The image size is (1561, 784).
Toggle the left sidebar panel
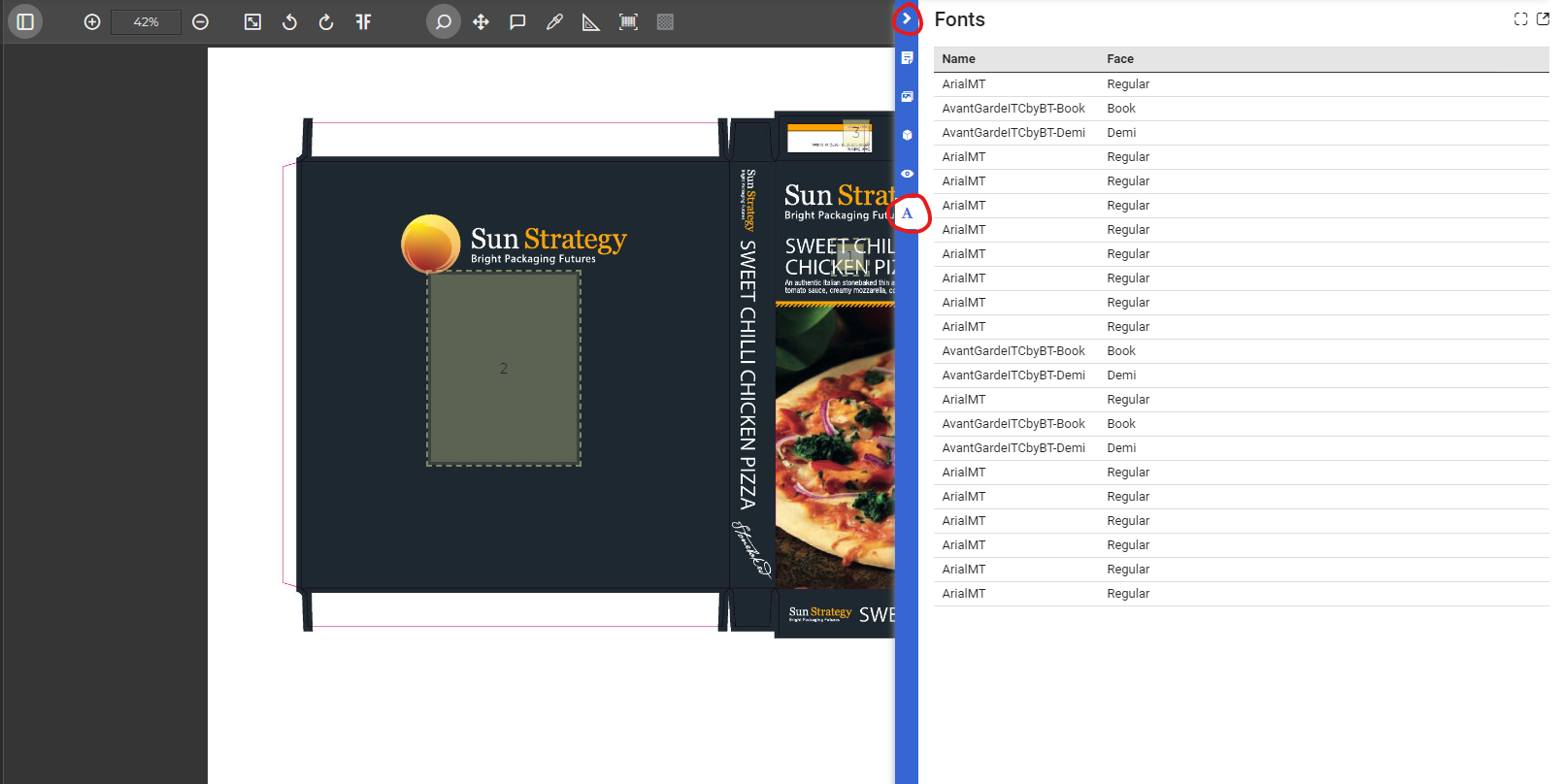coord(25,21)
